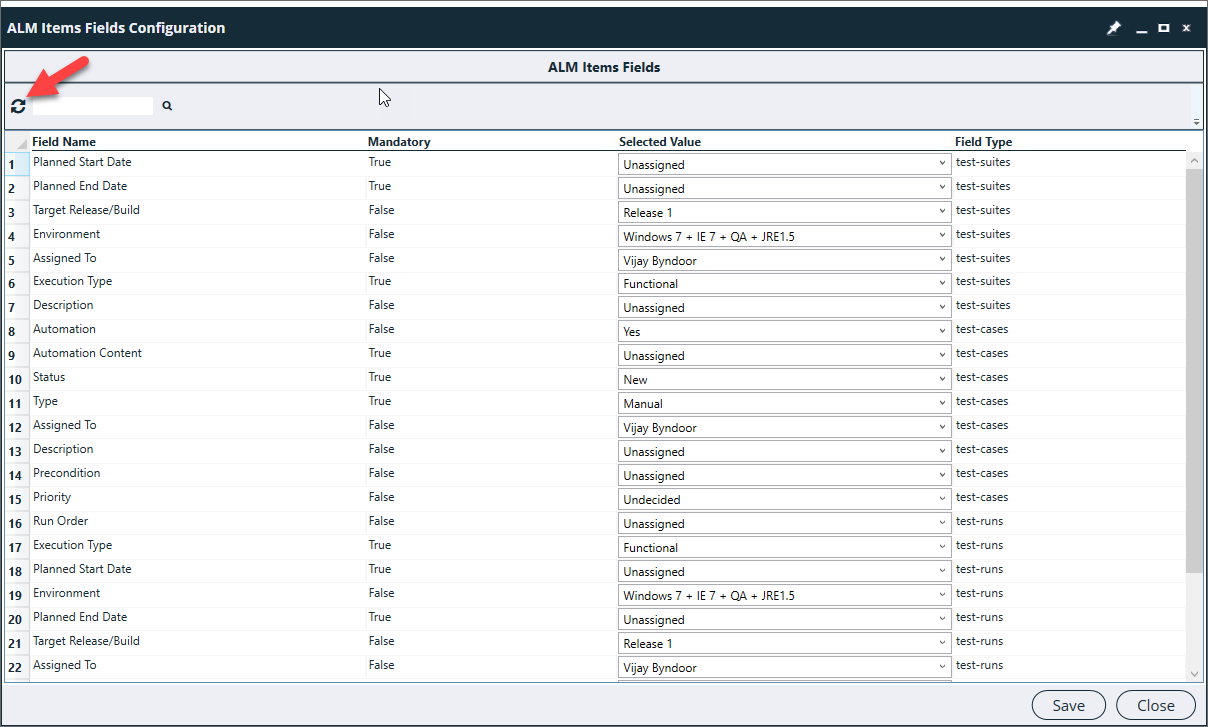Close the window with the X icon

(x=1186, y=28)
